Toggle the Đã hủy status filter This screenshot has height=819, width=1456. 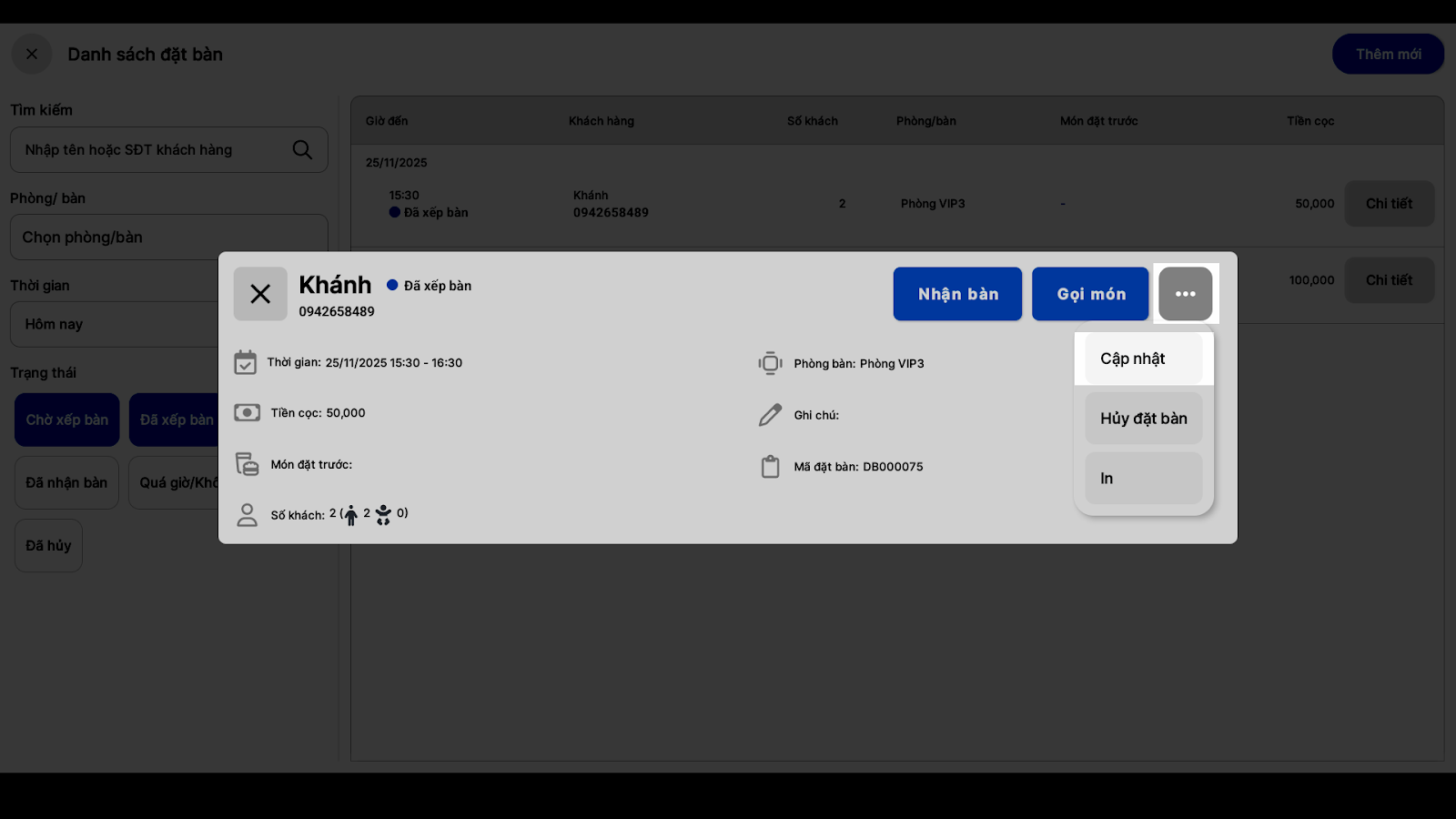pyautogui.click(x=48, y=545)
